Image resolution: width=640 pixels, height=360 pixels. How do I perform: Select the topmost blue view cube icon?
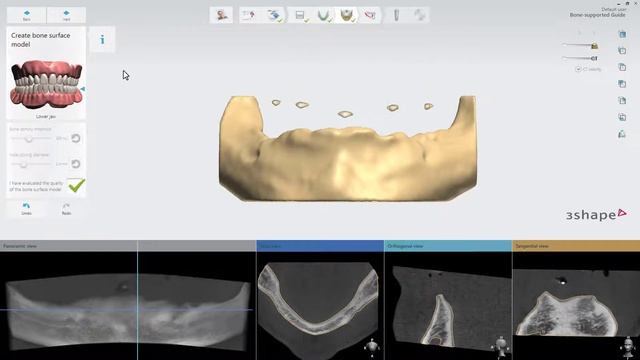tap(622, 35)
